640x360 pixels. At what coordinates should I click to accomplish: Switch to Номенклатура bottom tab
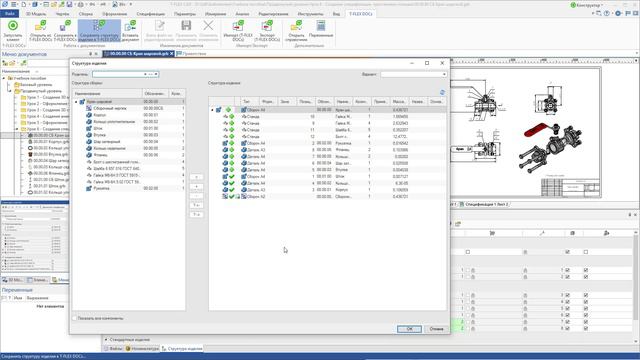click(x=142, y=349)
